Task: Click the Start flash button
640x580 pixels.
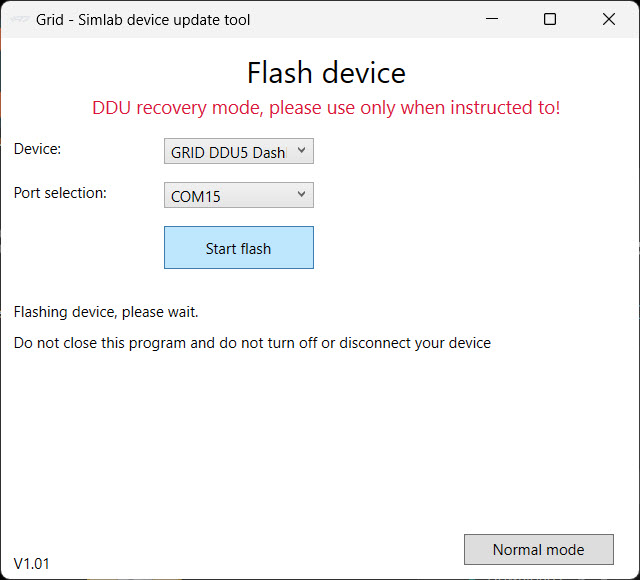Action: pyautogui.click(x=239, y=248)
